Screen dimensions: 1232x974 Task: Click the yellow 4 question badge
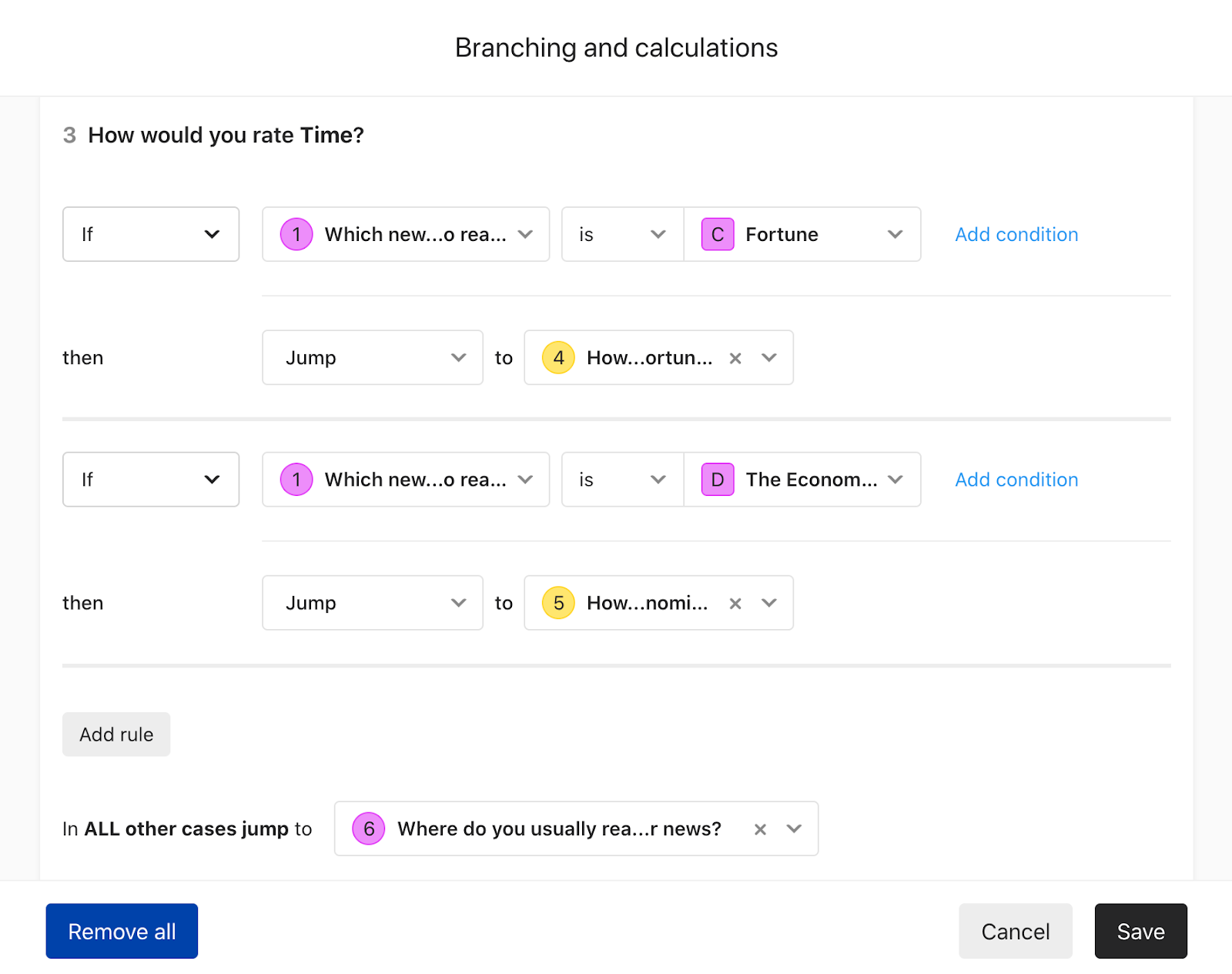559,357
